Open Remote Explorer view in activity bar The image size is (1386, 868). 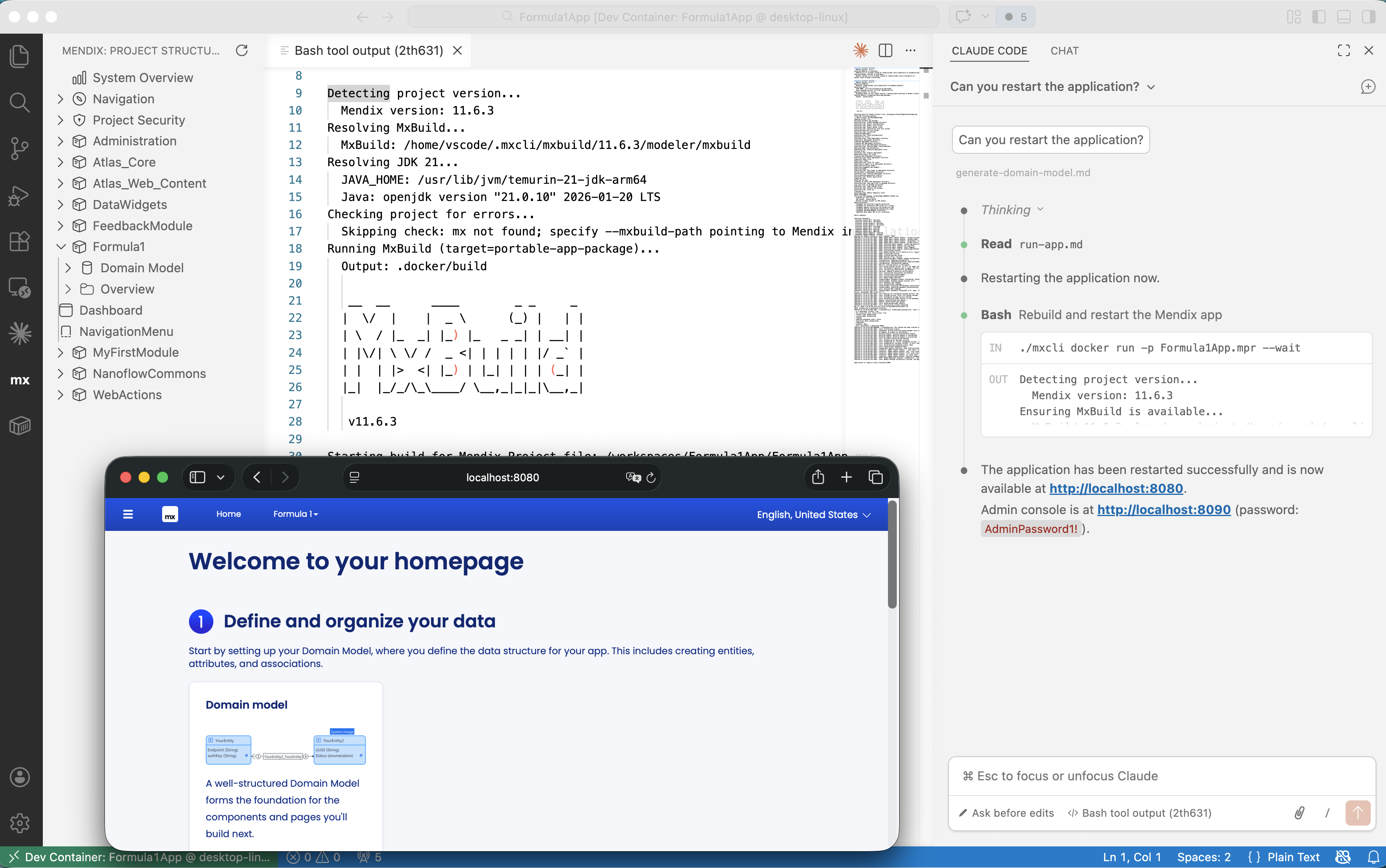[x=20, y=287]
